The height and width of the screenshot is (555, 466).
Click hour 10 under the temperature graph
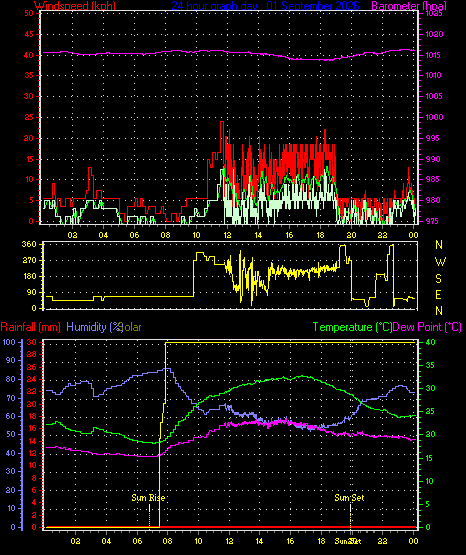coord(198,541)
